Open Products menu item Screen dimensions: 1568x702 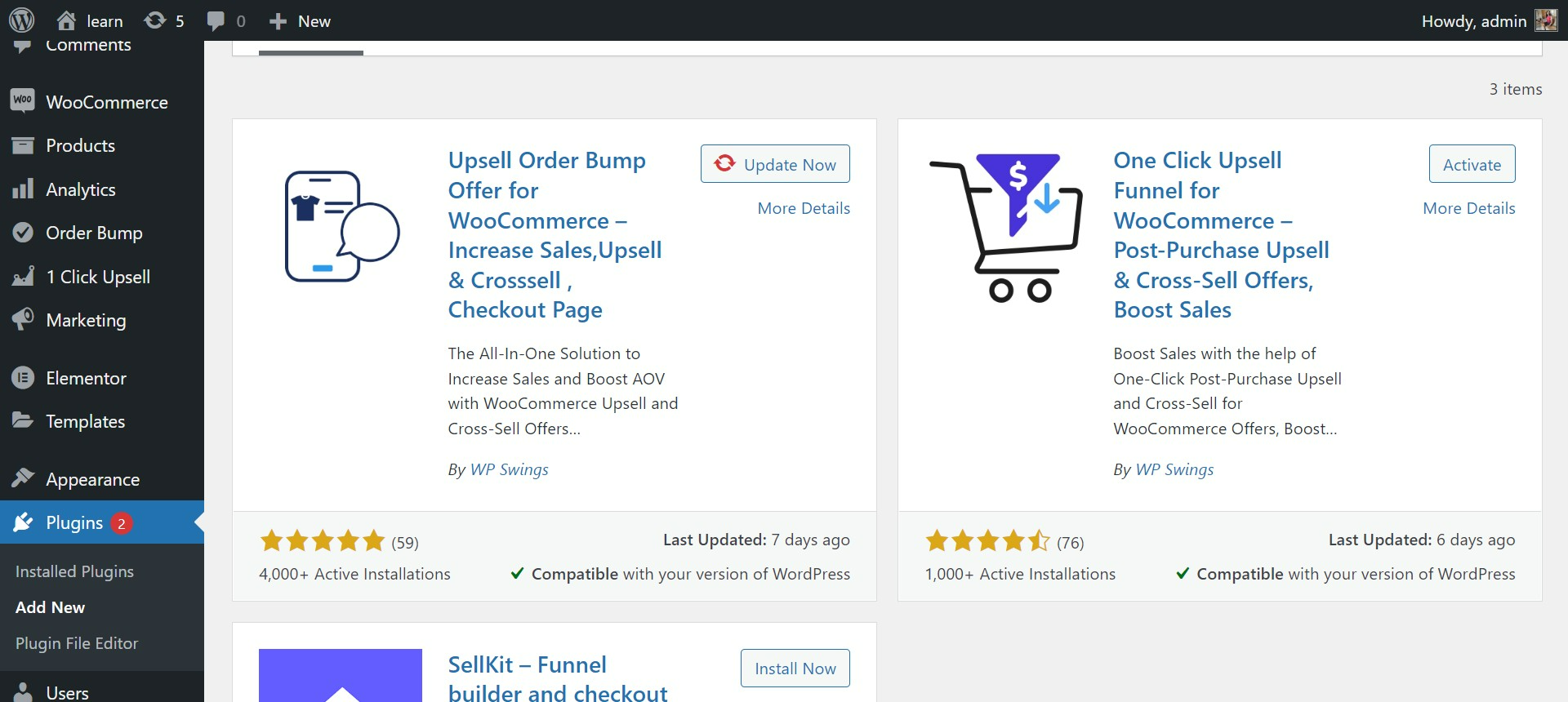[80, 145]
